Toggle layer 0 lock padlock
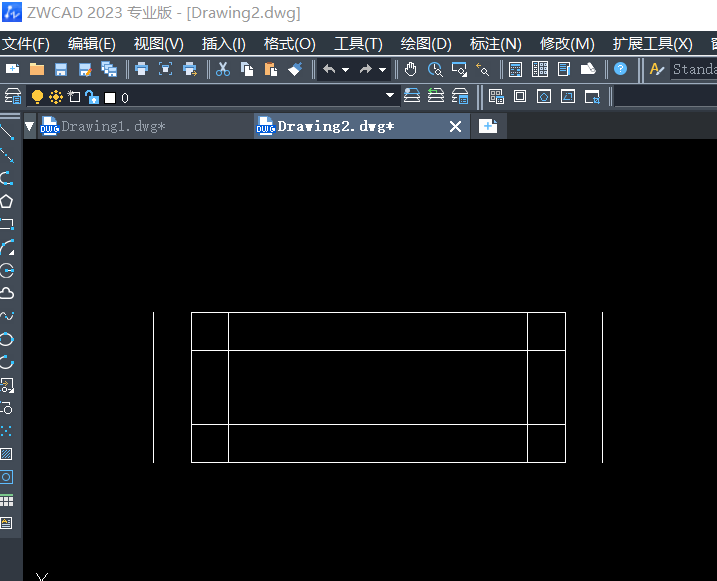Screen dimensions: 717x581 [x=92, y=97]
